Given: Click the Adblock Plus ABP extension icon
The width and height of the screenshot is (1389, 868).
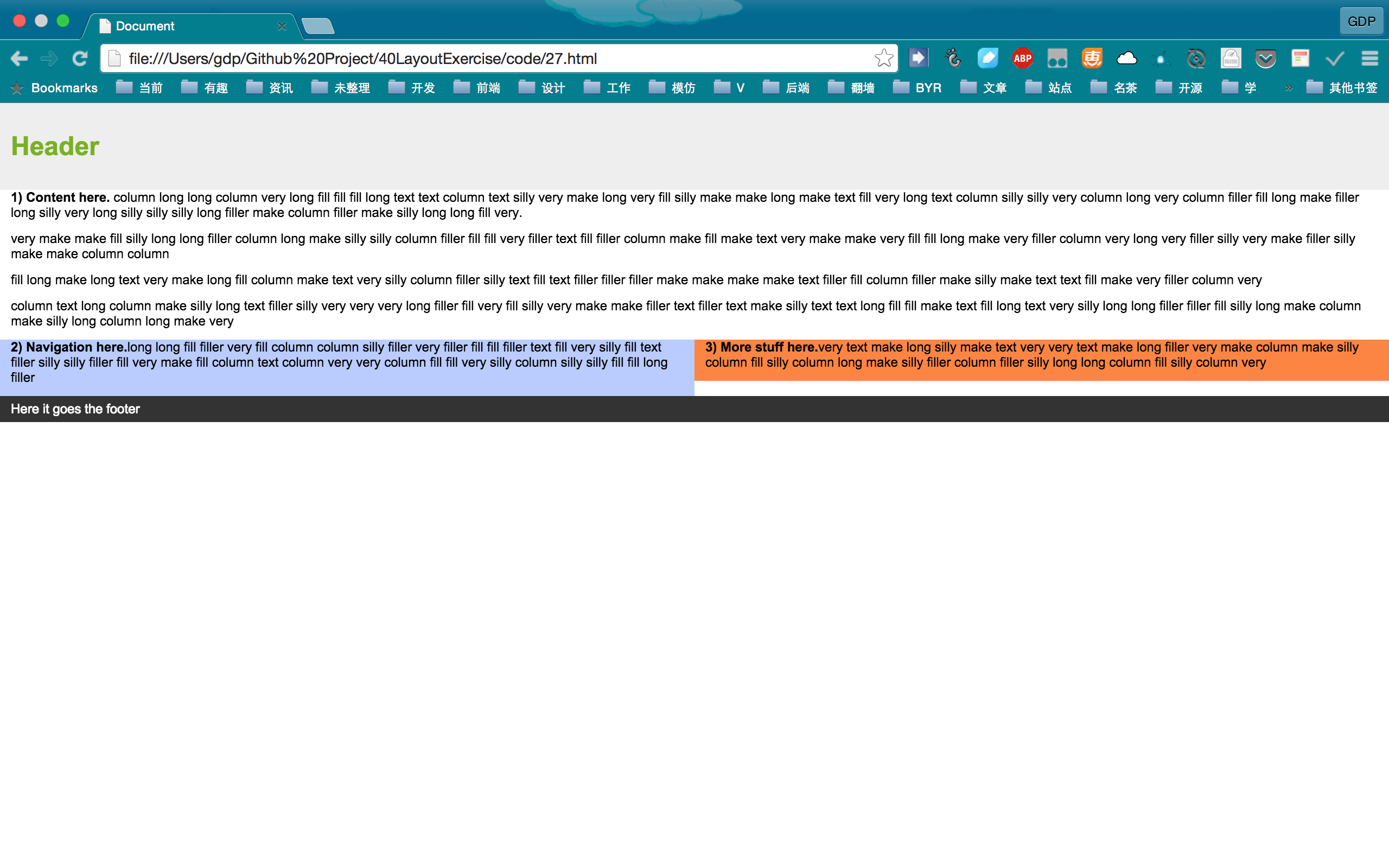Looking at the screenshot, I should pyautogui.click(x=1022, y=59).
